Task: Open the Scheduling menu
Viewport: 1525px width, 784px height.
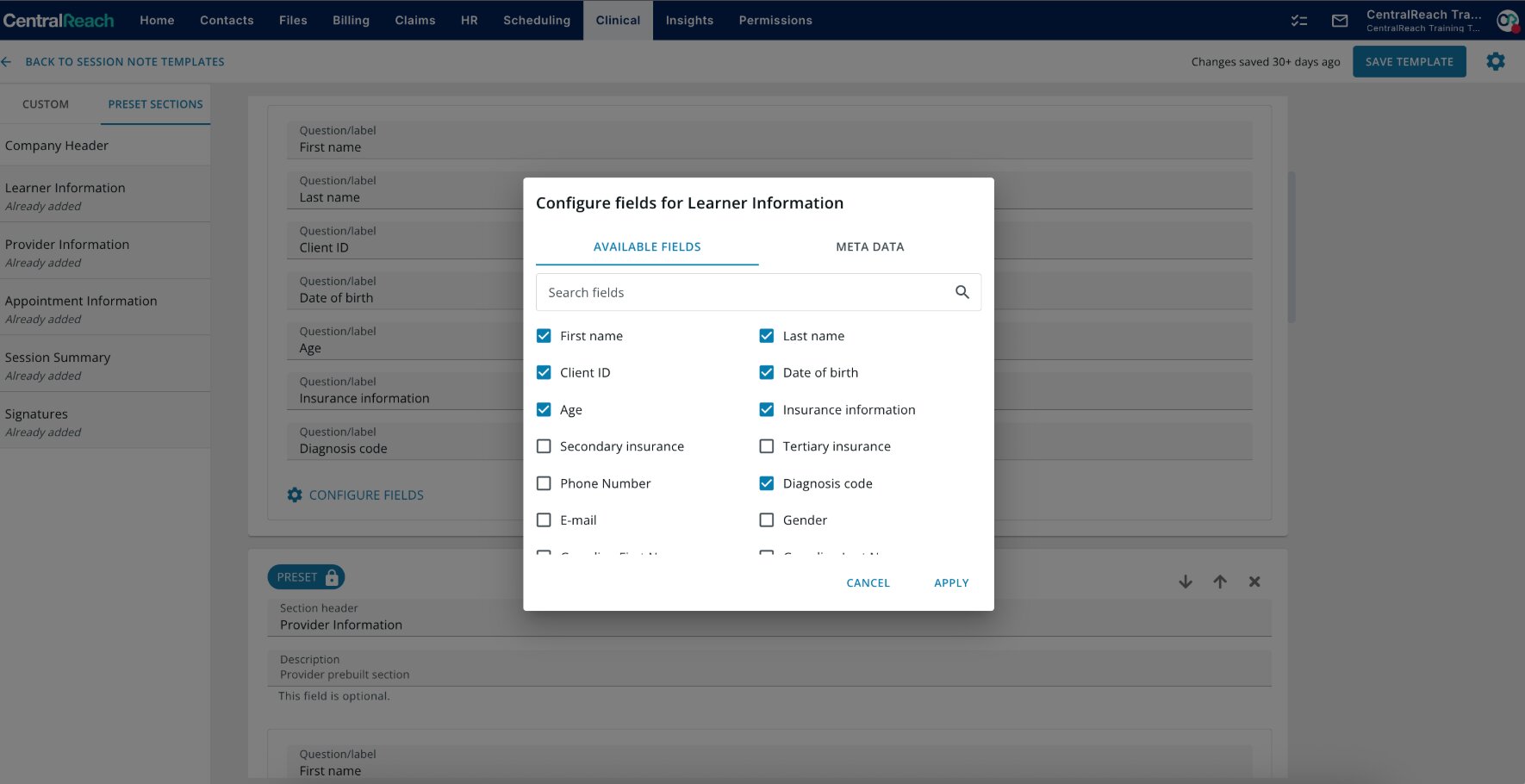Action: 536,20
